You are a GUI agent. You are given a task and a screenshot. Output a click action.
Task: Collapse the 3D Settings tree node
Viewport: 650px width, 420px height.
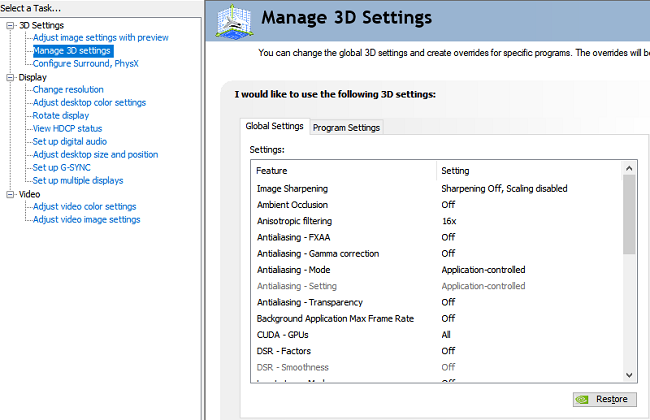10,24
